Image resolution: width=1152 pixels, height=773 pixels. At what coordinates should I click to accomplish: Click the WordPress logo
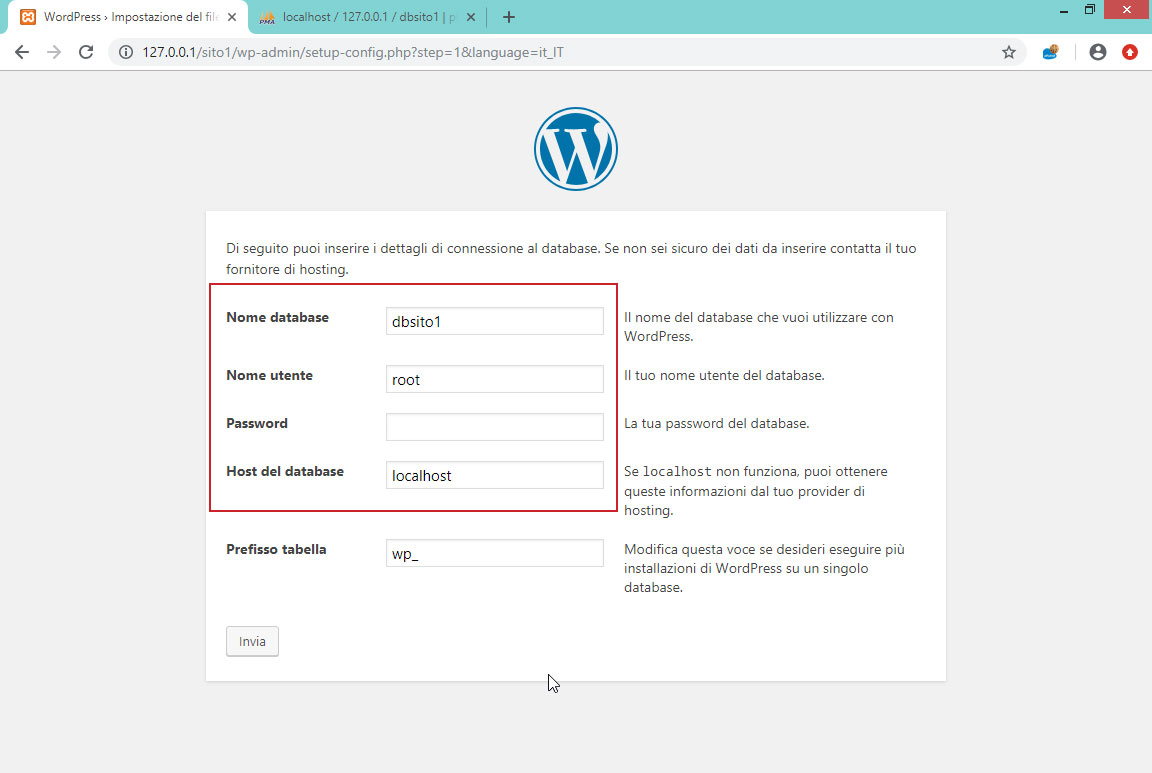[x=576, y=149]
